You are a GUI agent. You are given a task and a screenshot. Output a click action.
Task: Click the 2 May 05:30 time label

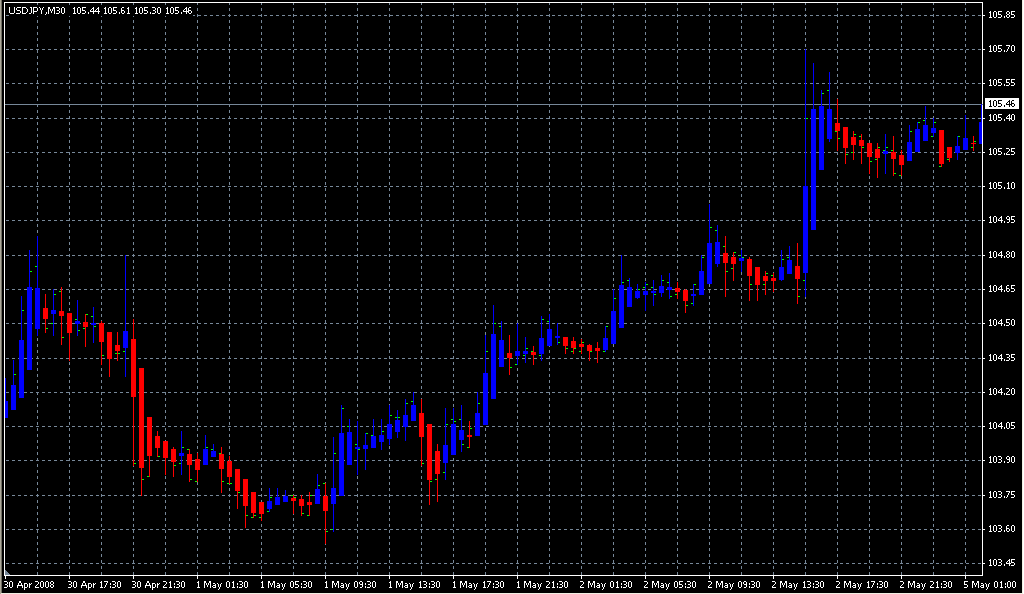670,585
